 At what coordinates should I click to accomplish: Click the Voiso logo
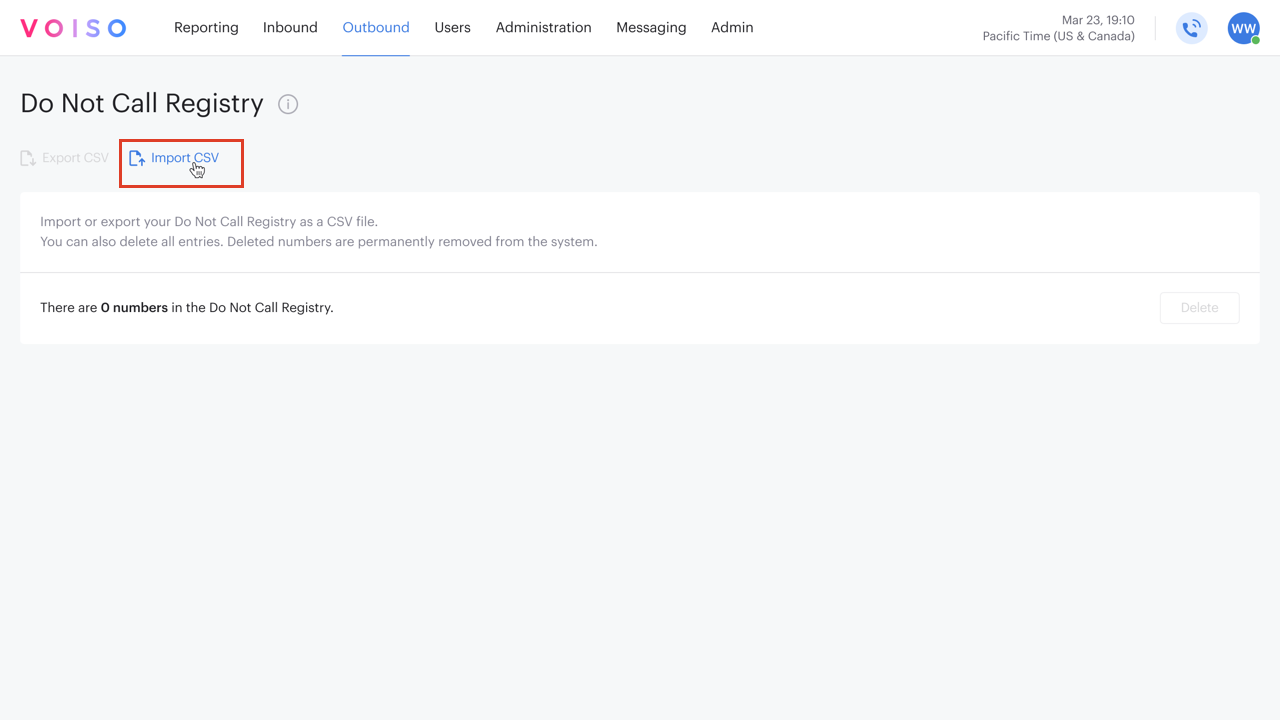pyautogui.click(x=72, y=28)
